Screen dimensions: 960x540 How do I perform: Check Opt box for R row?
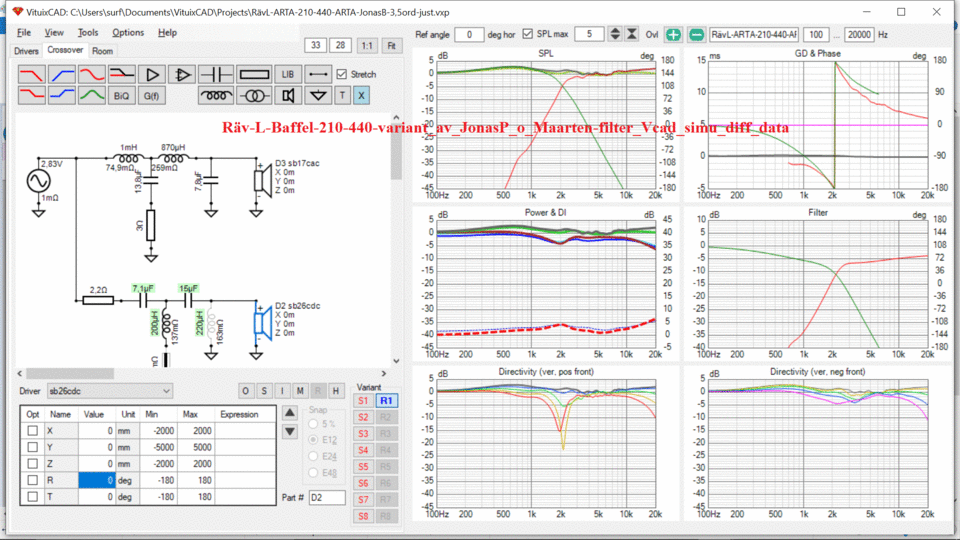point(32,481)
